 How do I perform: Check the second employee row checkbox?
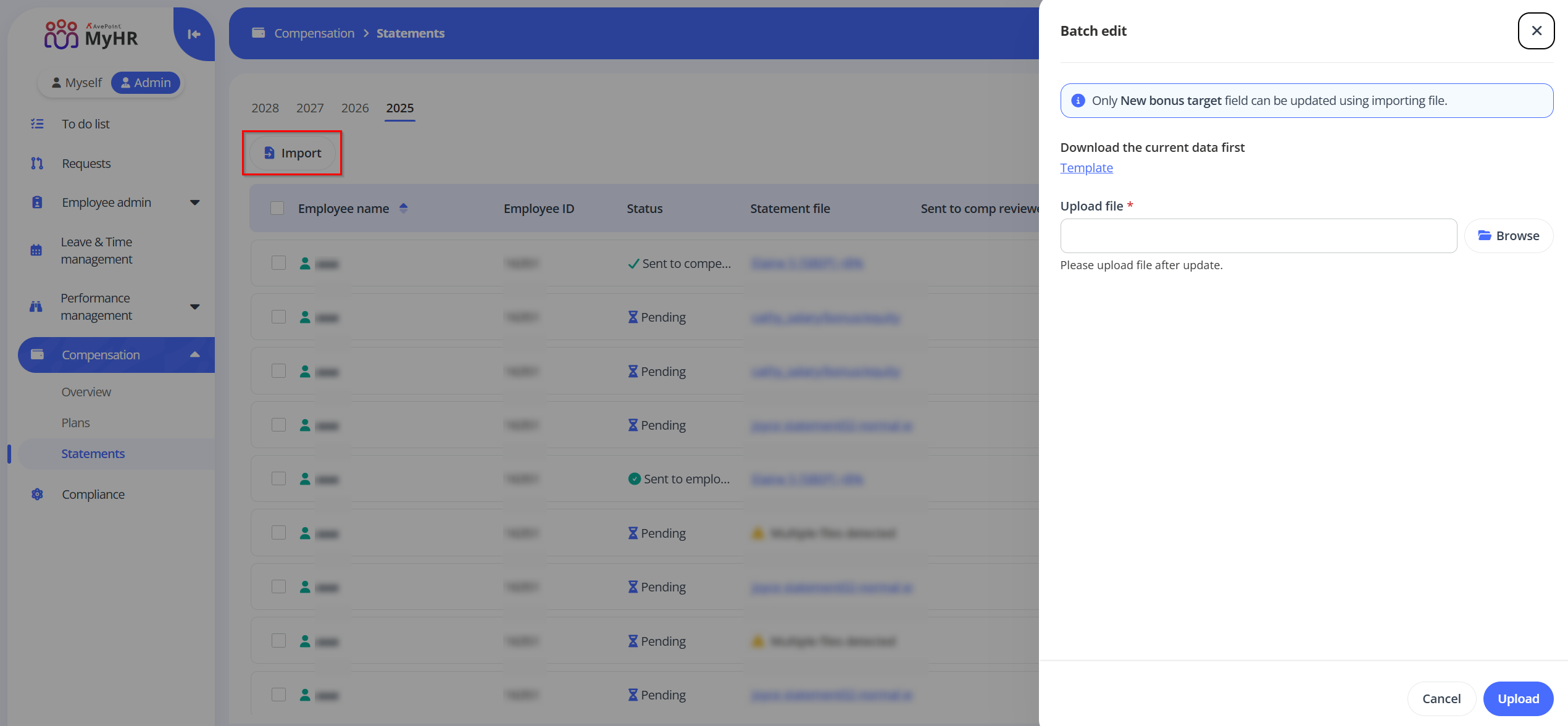click(x=278, y=317)
